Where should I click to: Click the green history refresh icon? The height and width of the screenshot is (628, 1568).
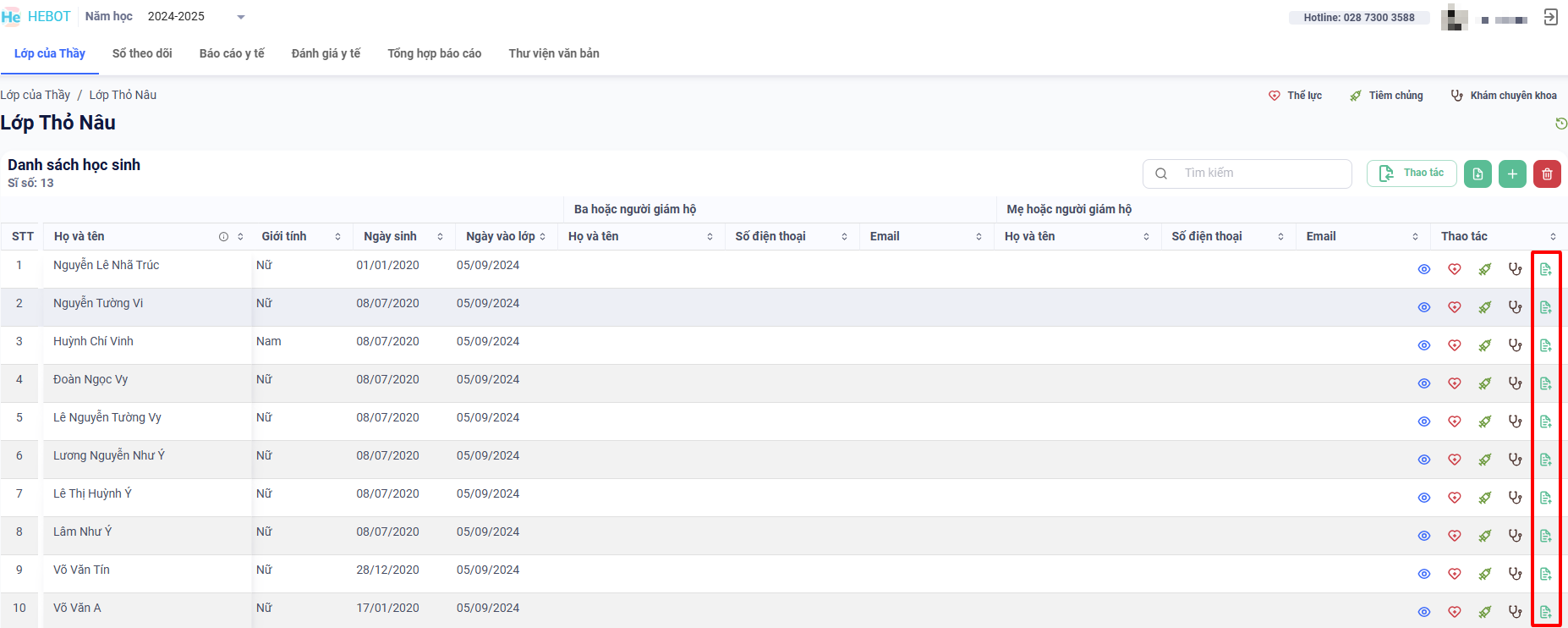click(1561, 124)
